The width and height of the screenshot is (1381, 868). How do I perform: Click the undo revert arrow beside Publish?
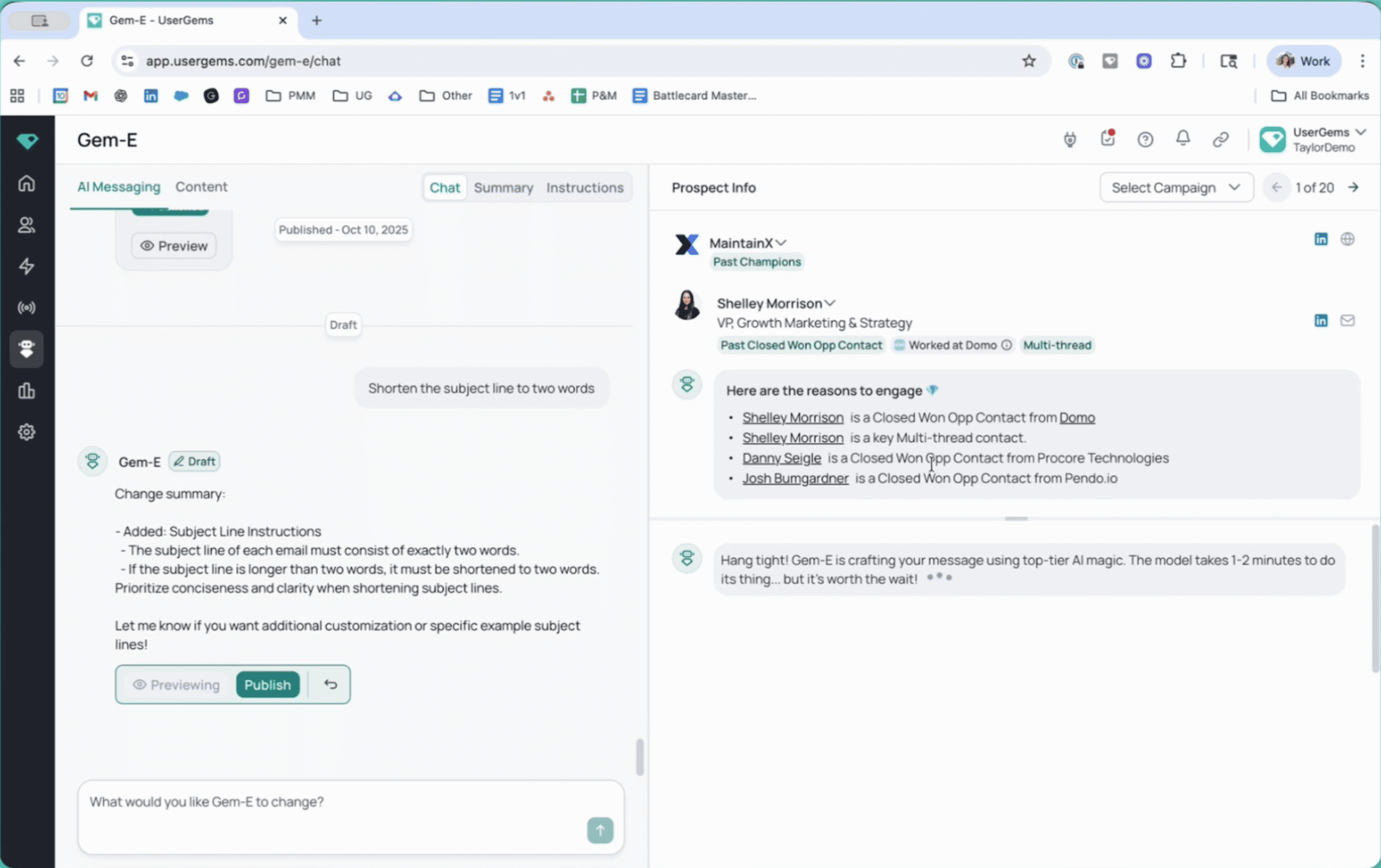330,685
